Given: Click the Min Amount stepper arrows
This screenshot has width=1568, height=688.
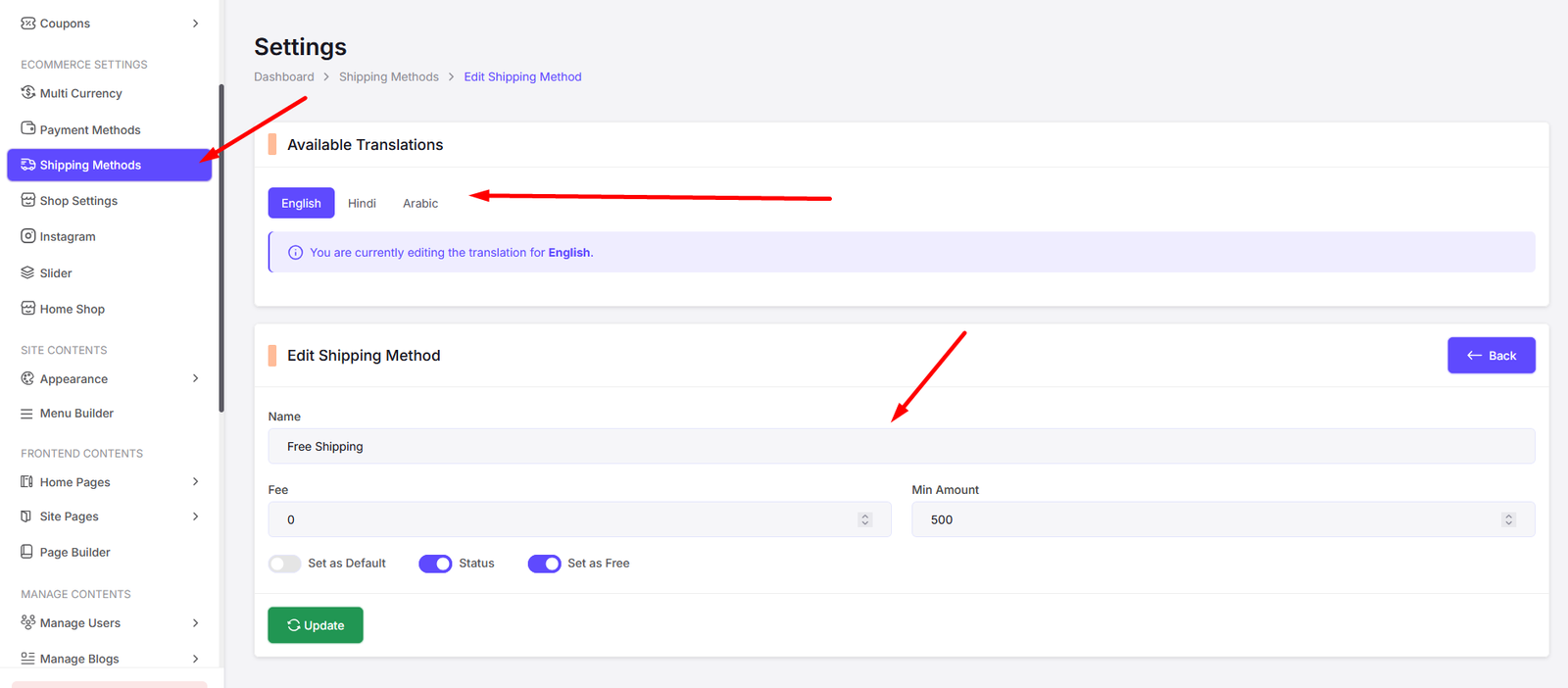Looking at the screenshot, I should [1508, 519].
